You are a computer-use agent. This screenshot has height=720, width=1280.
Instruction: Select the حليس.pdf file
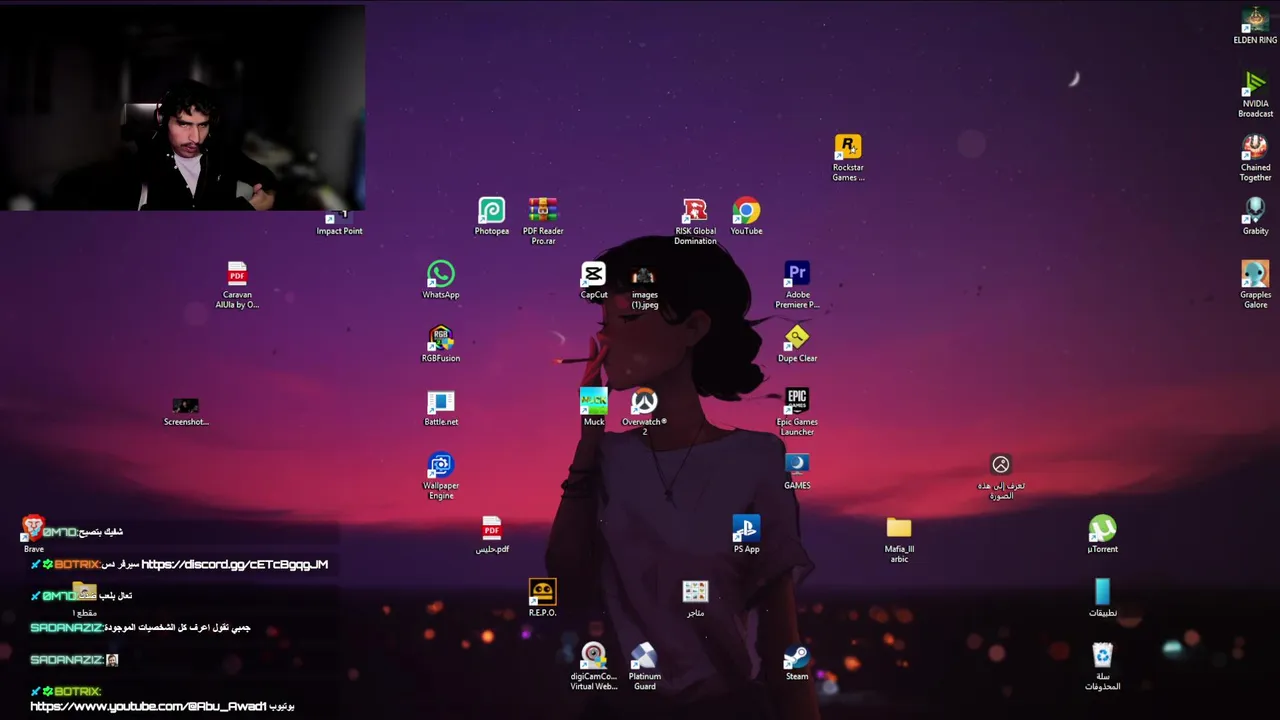point(491,535)
